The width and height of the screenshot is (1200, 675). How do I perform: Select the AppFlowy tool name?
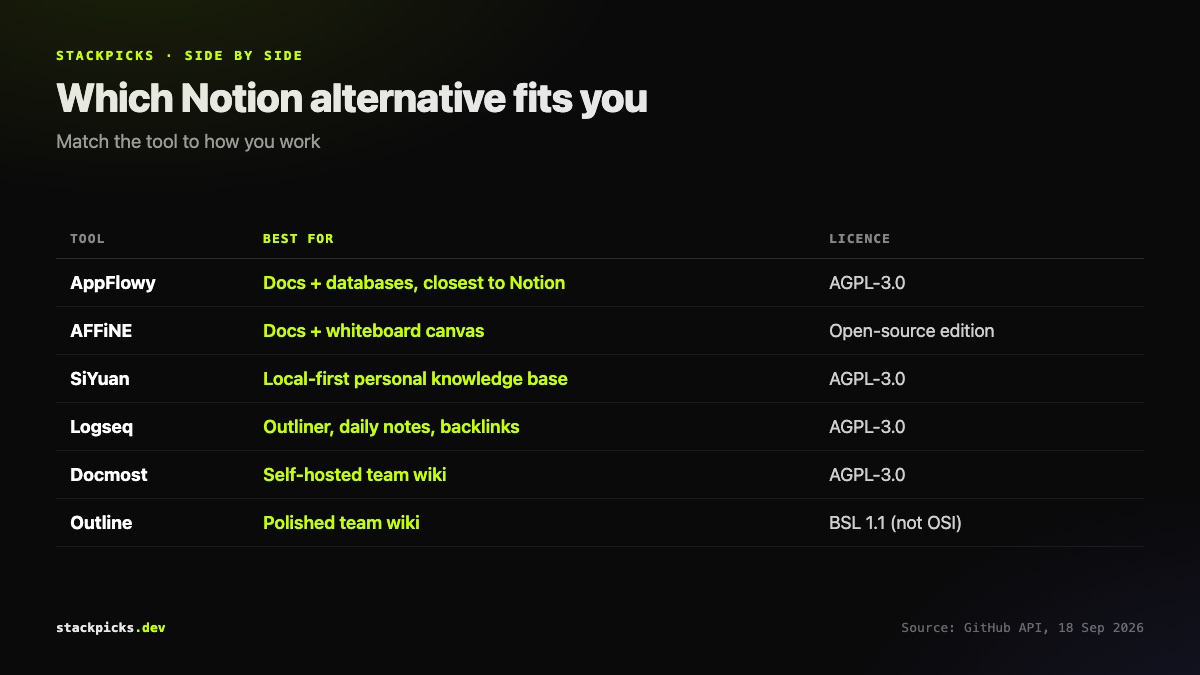coord(113,283)
